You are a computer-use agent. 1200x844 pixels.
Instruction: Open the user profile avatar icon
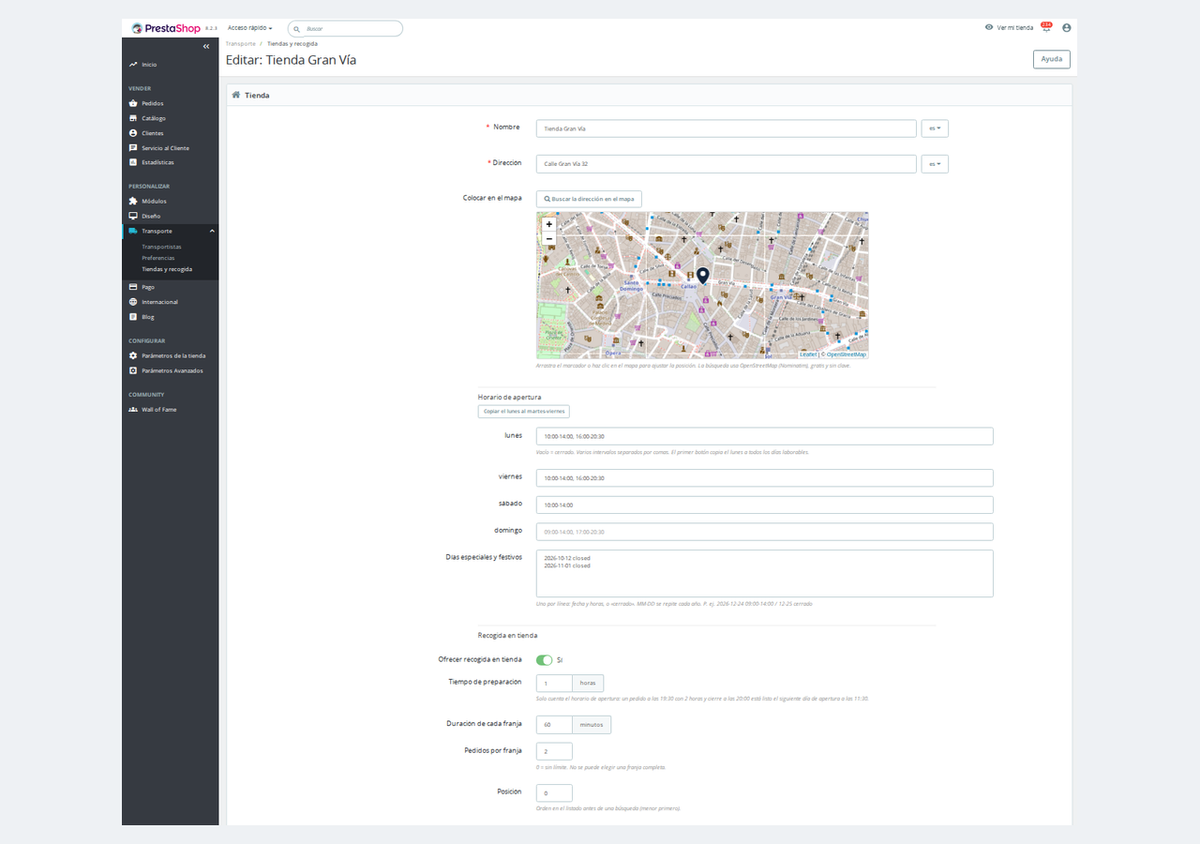pyautogui.click(x=1066, y=28)
